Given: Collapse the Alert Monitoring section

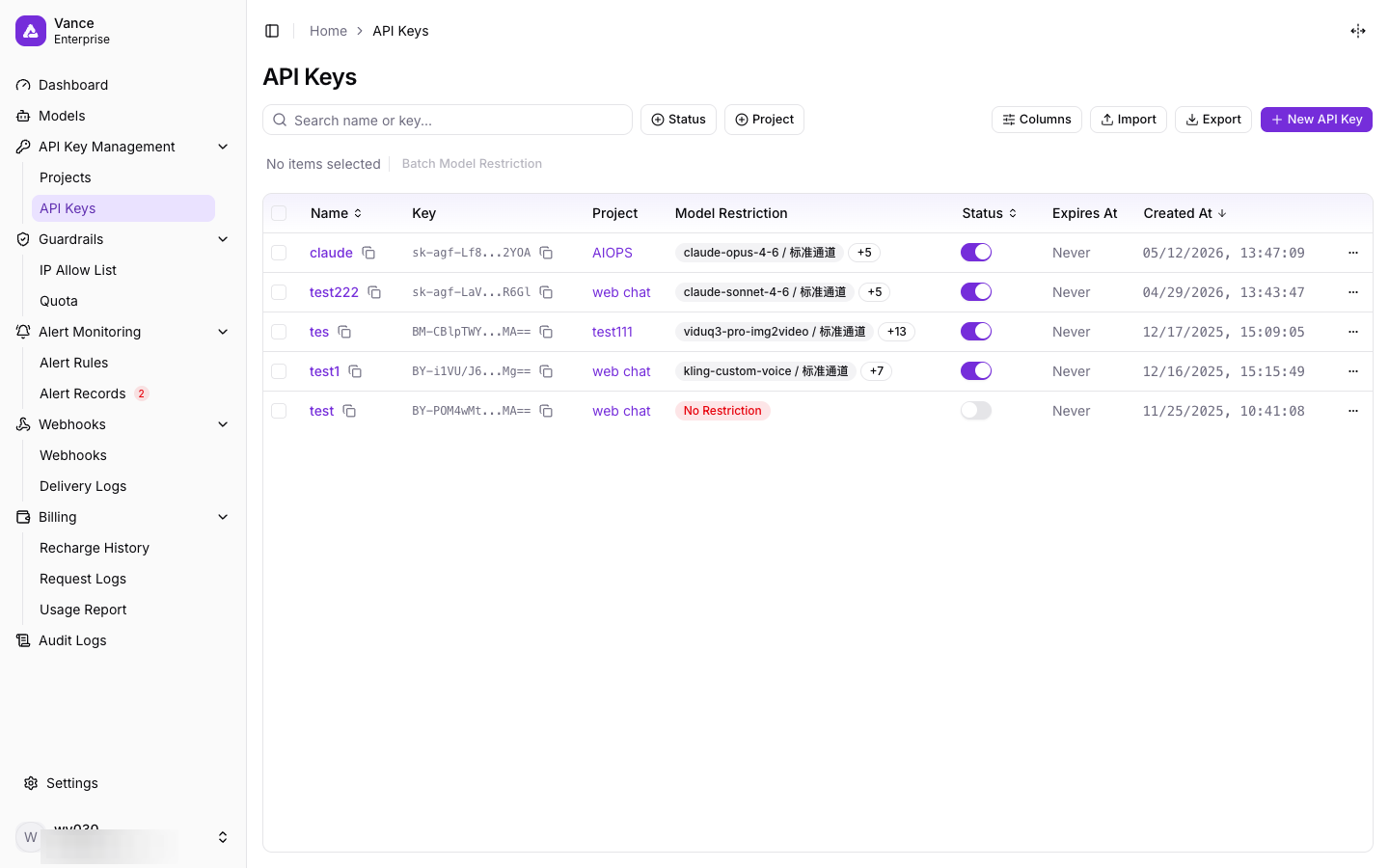Looking at the screenshot, I should tap(223, 332).
